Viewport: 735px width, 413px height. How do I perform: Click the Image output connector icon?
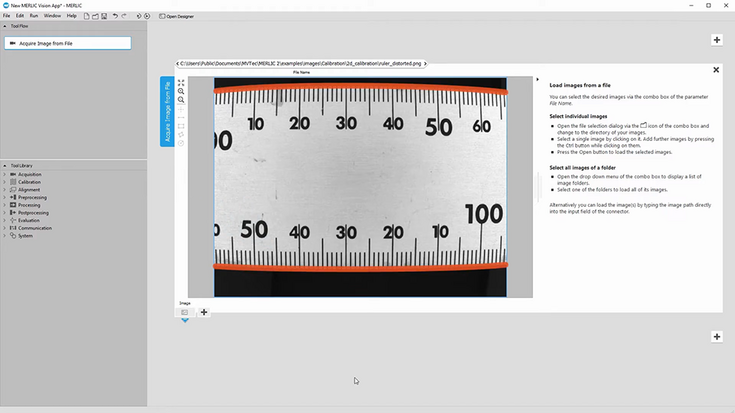click(185, 312)
